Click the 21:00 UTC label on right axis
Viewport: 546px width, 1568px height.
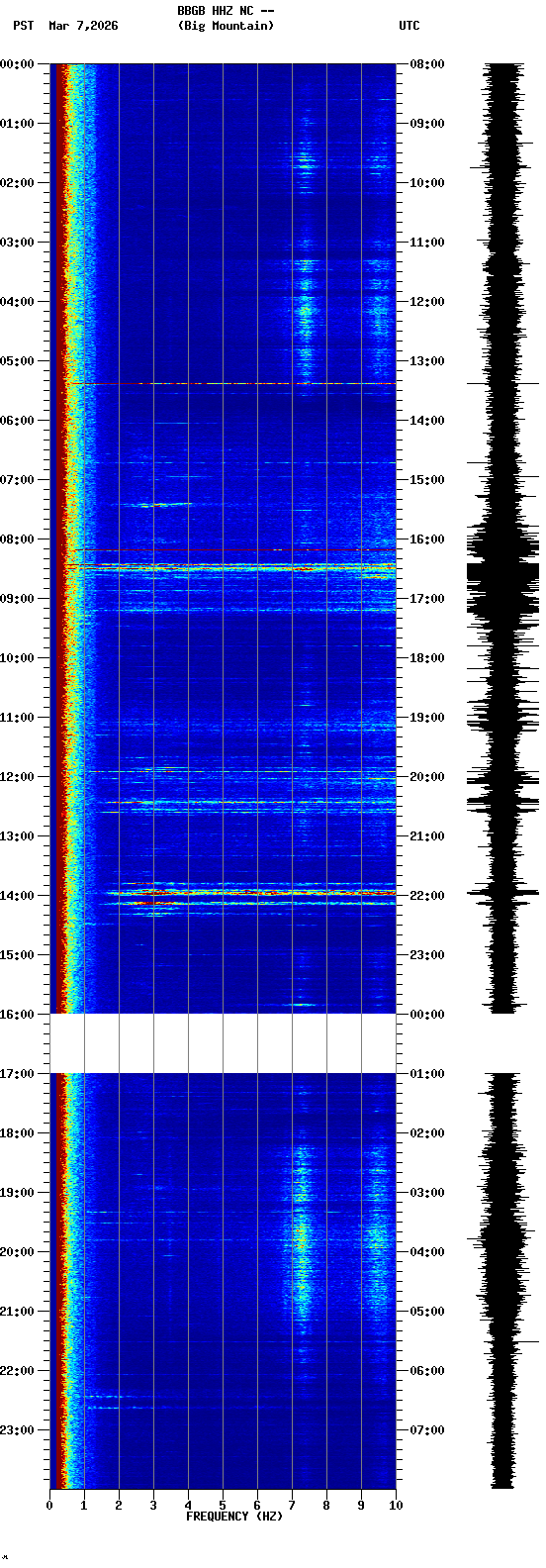click(x=427, y=836)
